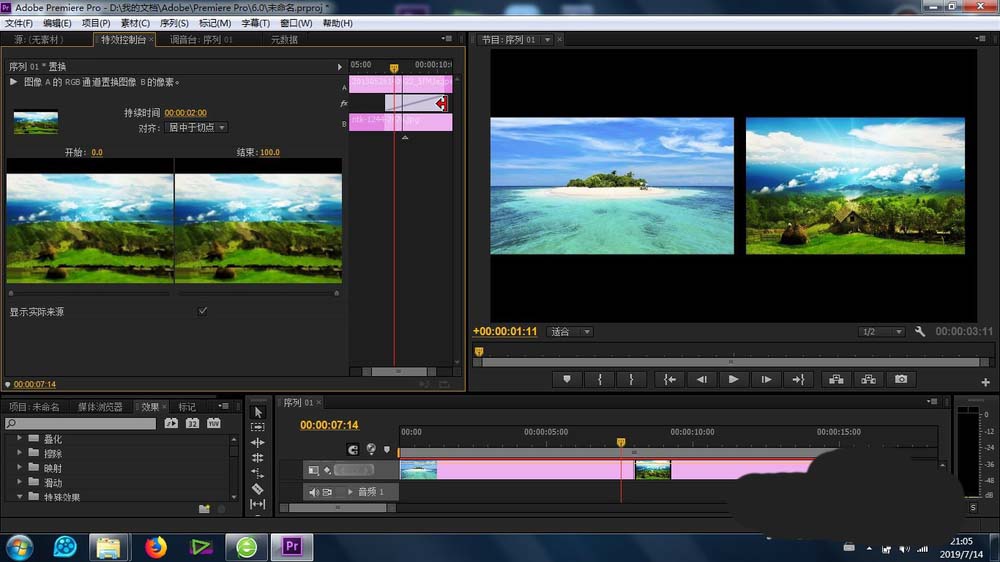Screen dimensions: 1000x562
Task: Toggle the Audio 1 sync lock
Action: click(327, 492)
